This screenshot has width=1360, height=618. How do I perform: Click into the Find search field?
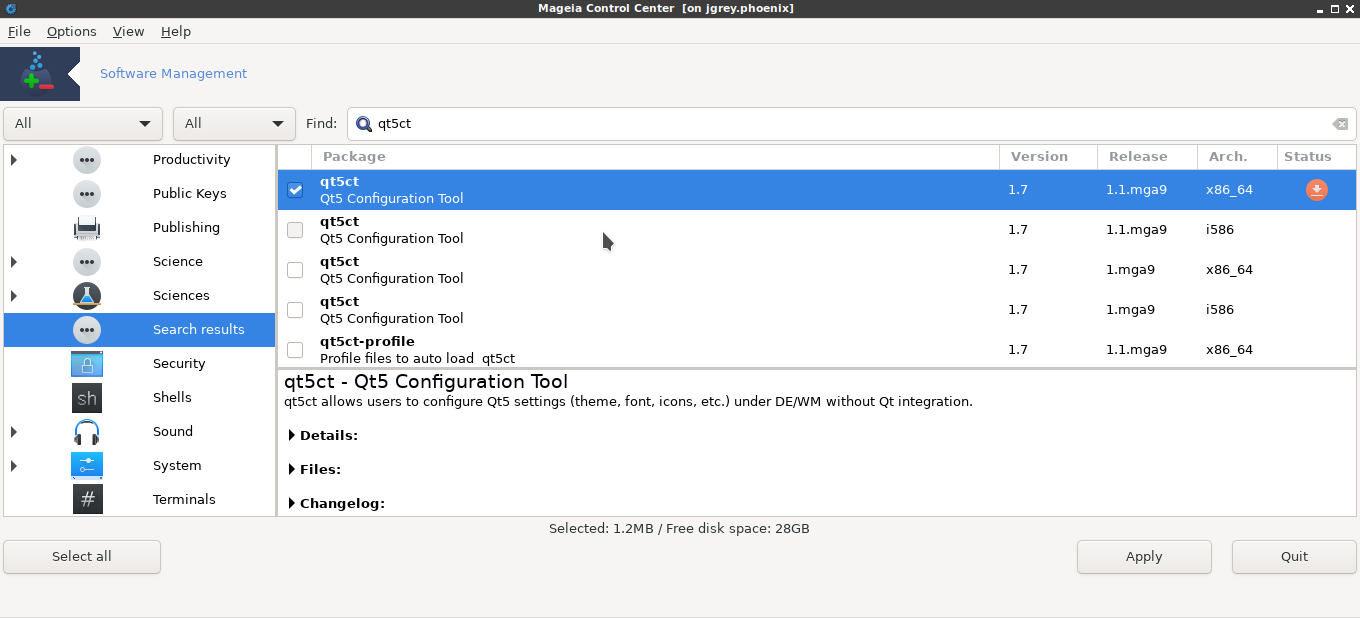point(850,124)
